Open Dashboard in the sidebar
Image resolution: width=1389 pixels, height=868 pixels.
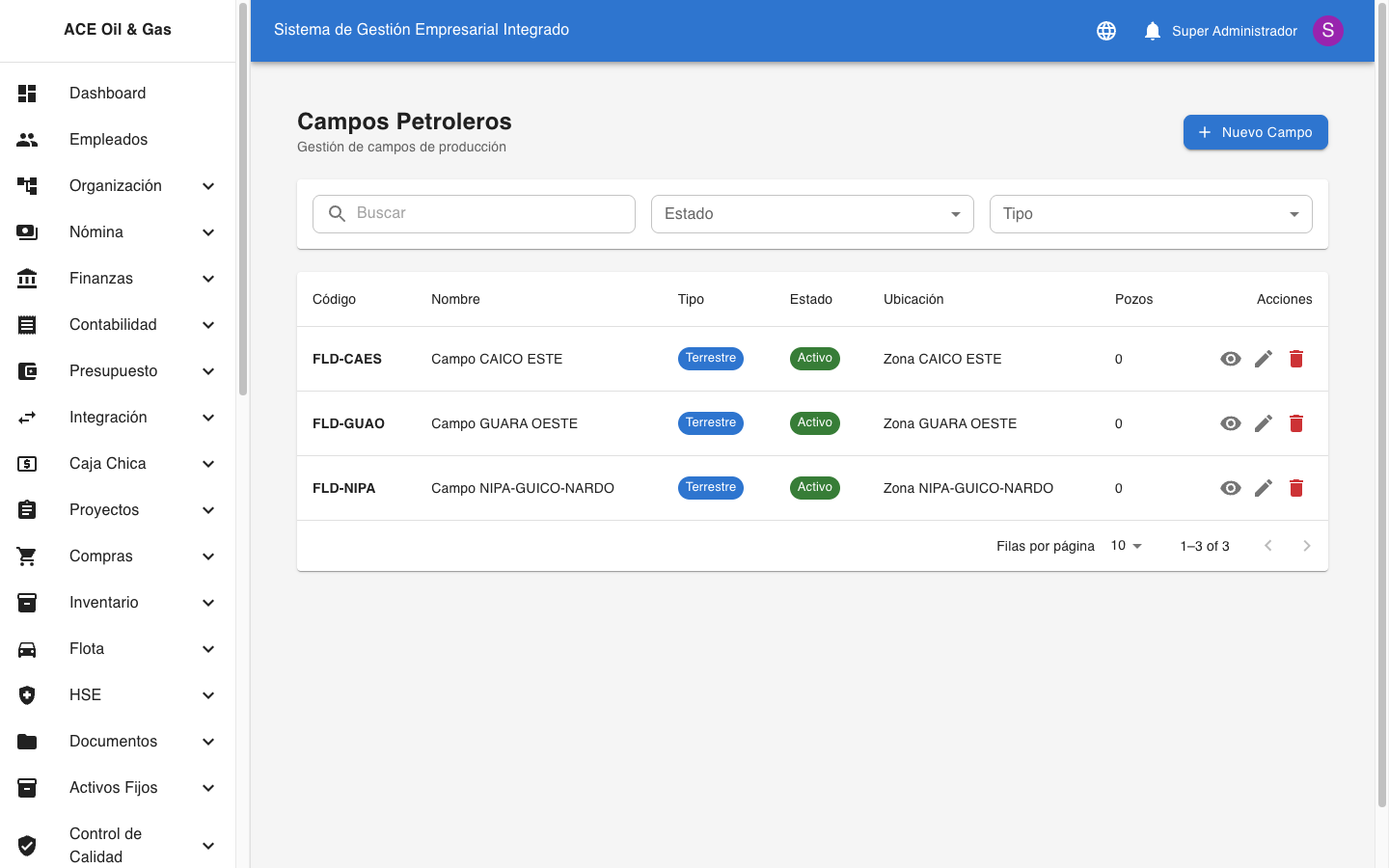pyautogui.click(x=108, y=94)
